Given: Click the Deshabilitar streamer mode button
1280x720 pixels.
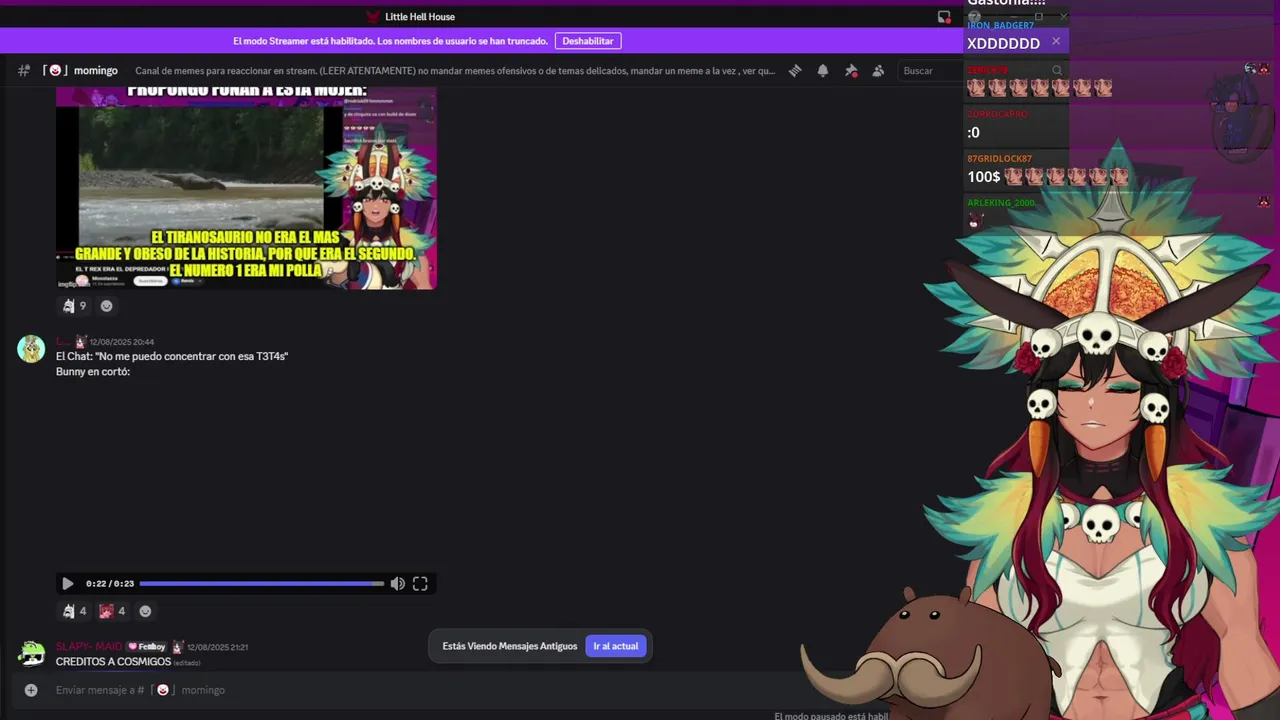Looking at the screenshot, I should 588,41.
